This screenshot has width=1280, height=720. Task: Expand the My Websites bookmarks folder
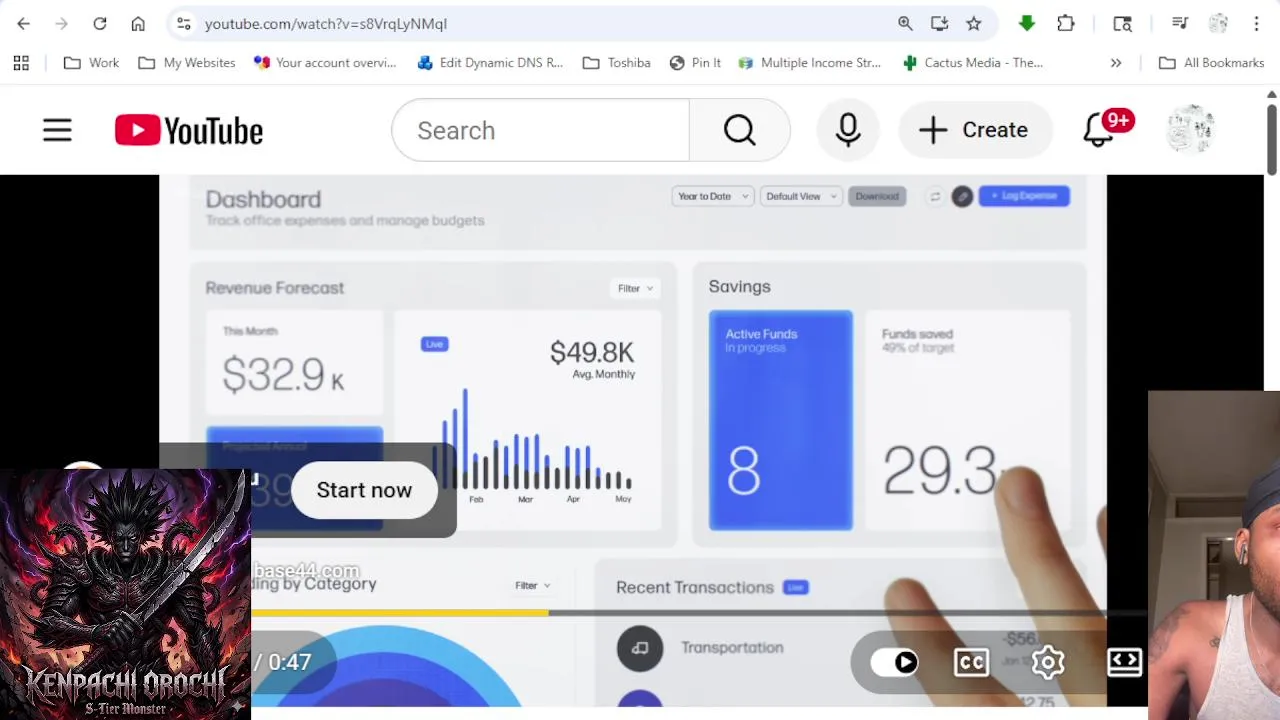(187, 62)
